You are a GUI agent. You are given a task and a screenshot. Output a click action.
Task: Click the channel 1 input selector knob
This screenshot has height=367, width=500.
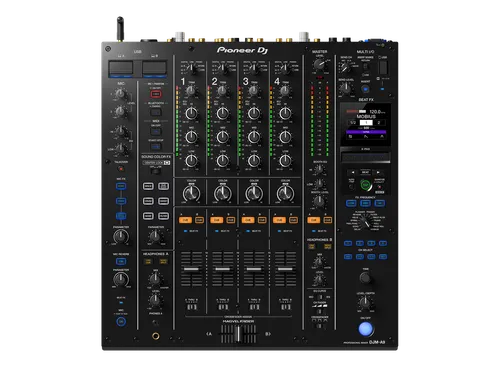[x=192, y=69]
